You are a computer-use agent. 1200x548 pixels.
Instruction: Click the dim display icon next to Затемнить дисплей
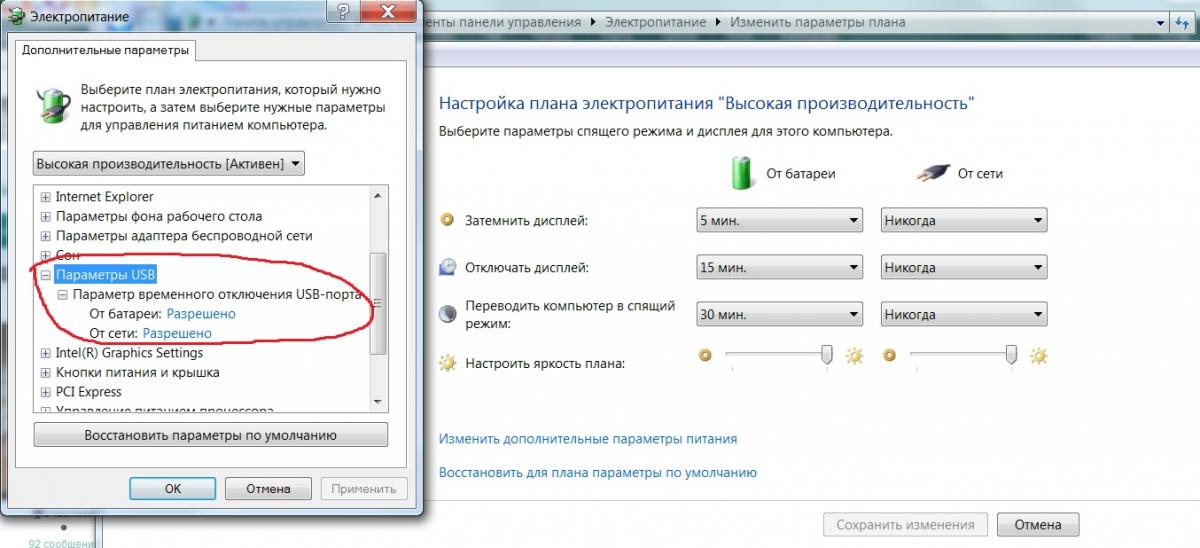(x=448, y=220)
